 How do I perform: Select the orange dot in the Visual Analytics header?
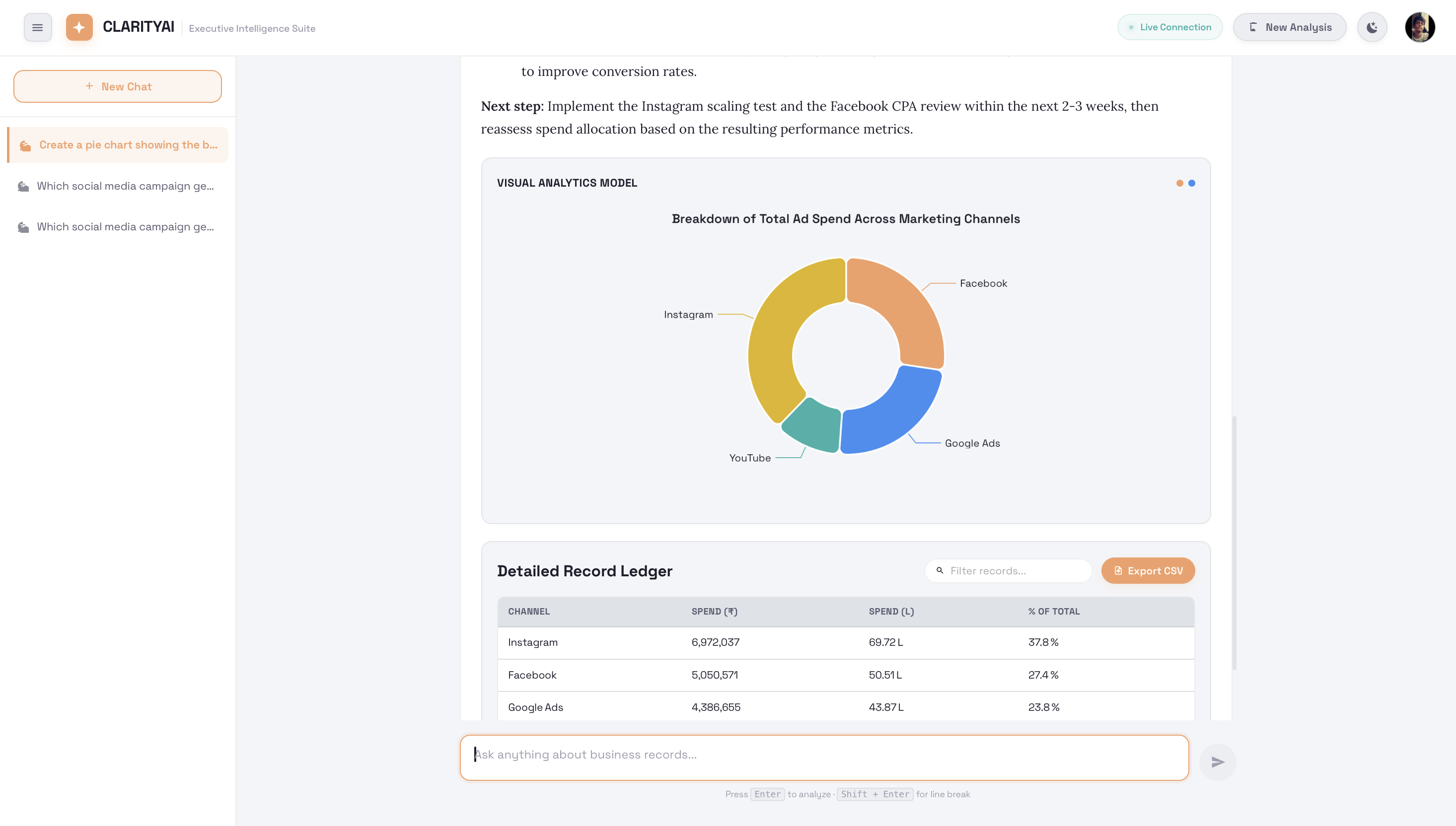point(1179,183)
